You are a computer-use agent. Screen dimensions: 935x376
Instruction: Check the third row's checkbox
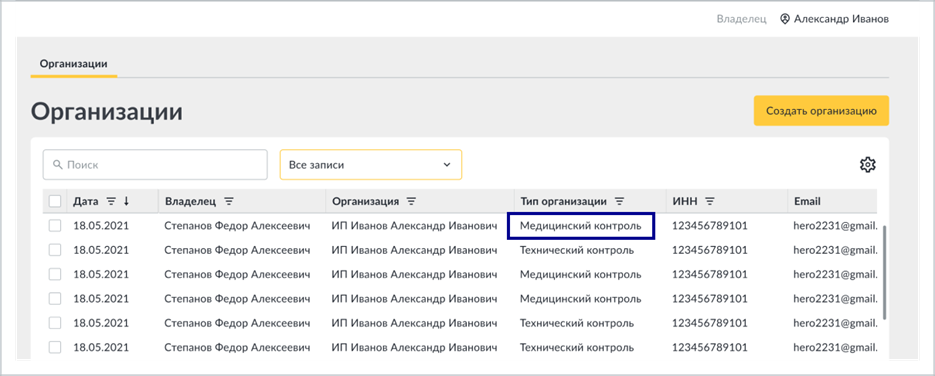tap(55, 274)
